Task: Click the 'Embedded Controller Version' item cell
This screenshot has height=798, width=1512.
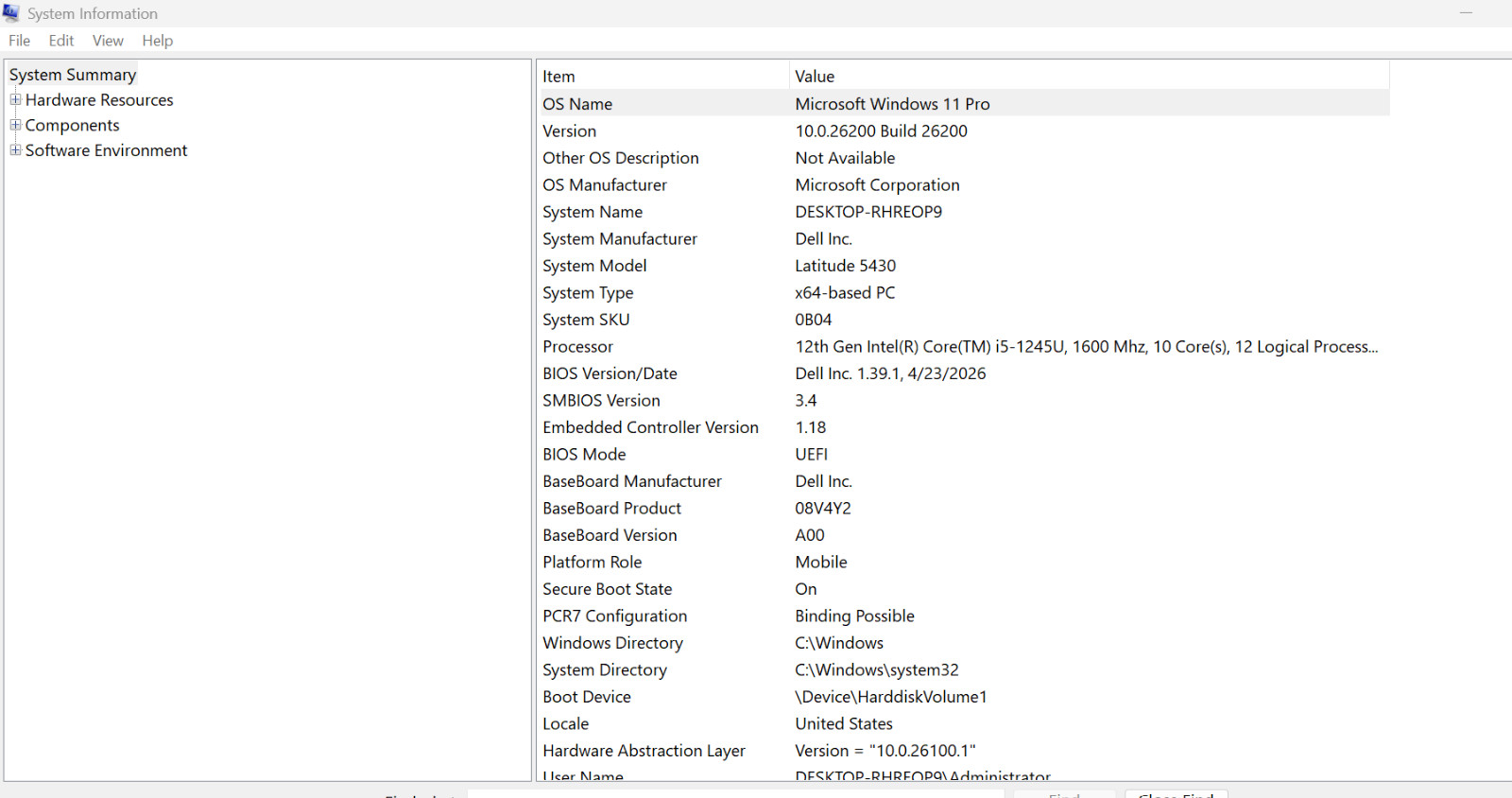Action: 650,427
